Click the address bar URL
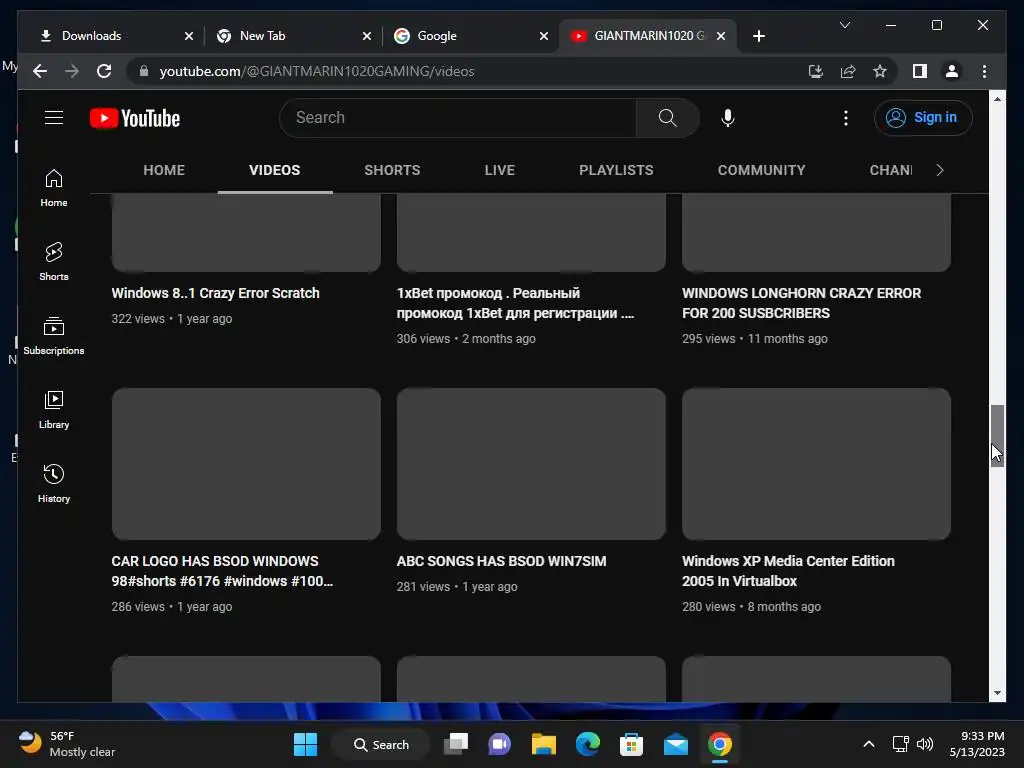Image resolution: width=1024 pixels, height=768 pixels. 317,71
